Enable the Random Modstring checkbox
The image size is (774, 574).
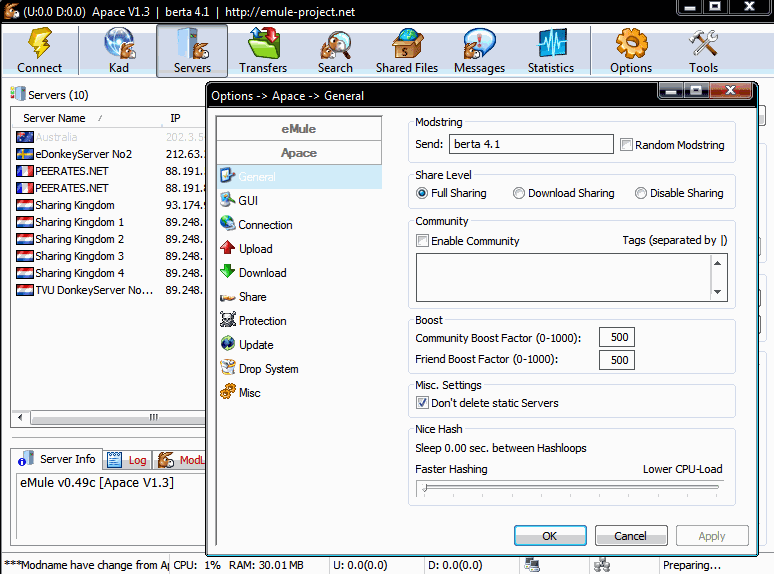626,145
